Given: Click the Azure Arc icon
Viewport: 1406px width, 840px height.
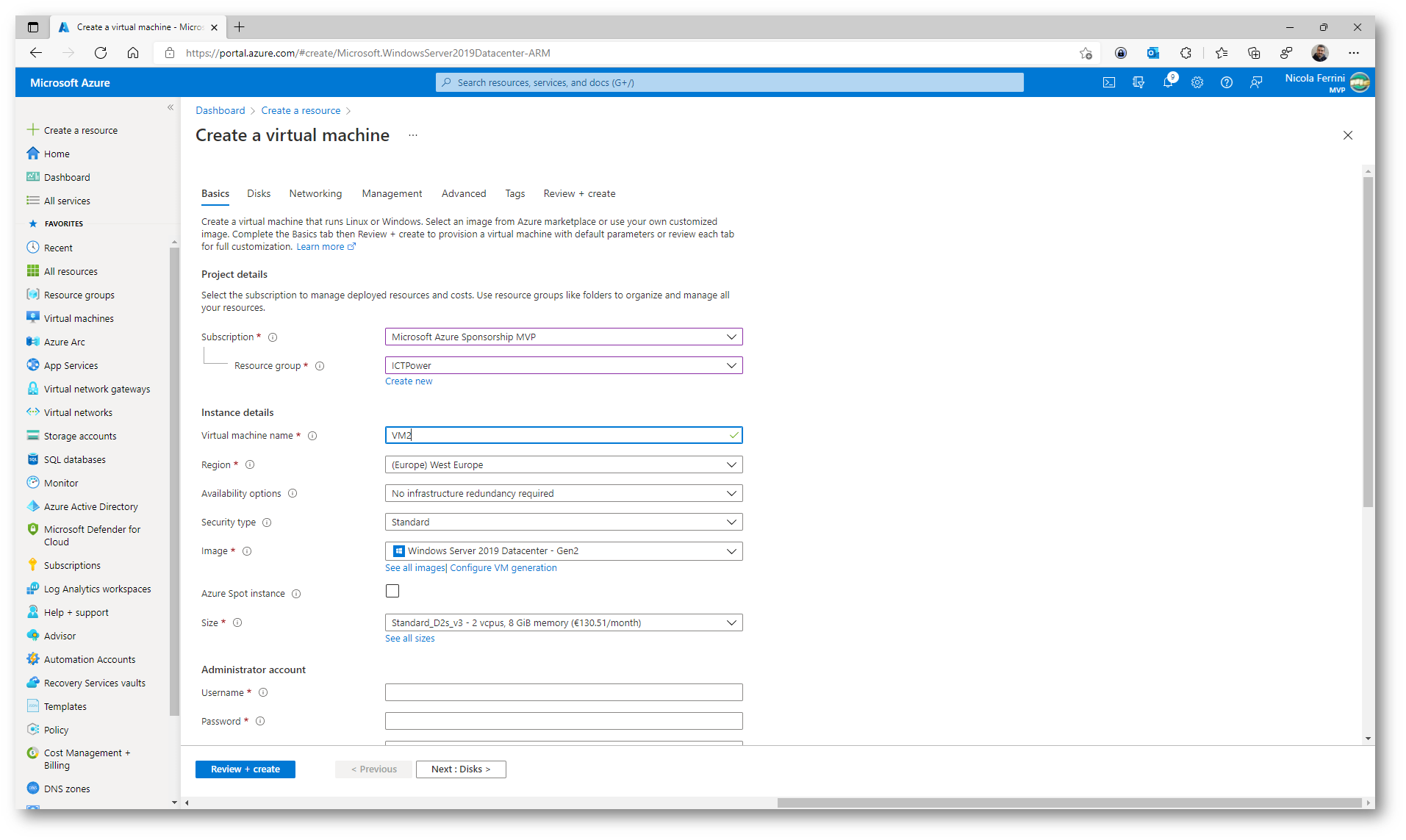Looking at the screenshot, I should 33,342.
